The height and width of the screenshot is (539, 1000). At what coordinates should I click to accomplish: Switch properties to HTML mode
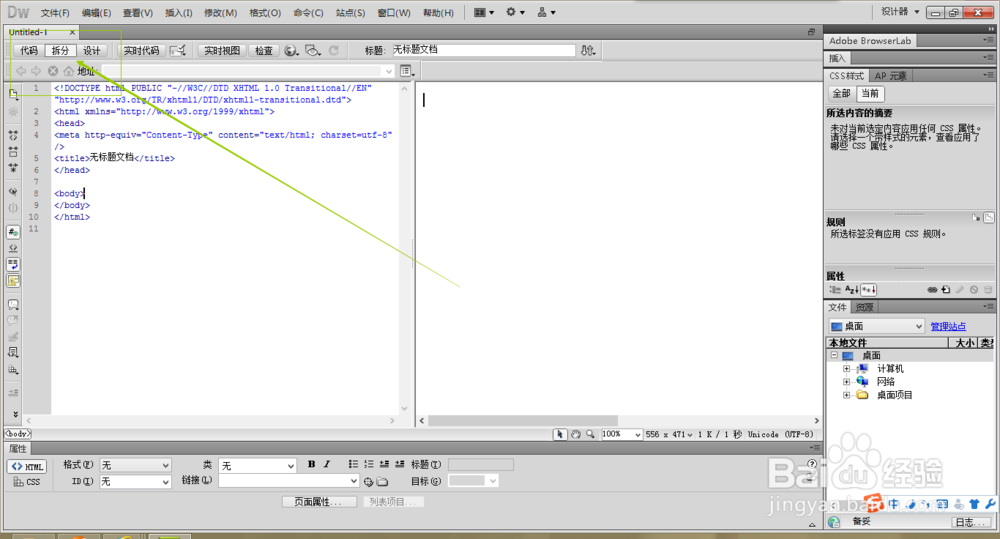coord(27,466)
